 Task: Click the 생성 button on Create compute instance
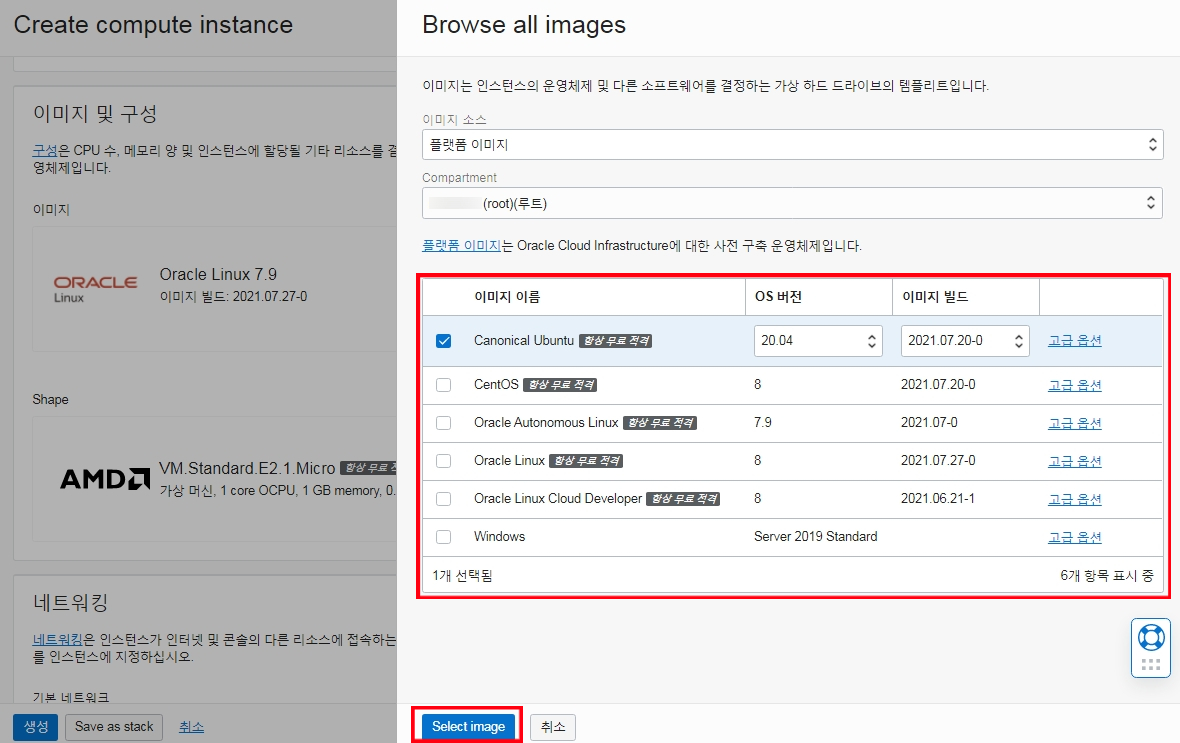coord(35,726)
